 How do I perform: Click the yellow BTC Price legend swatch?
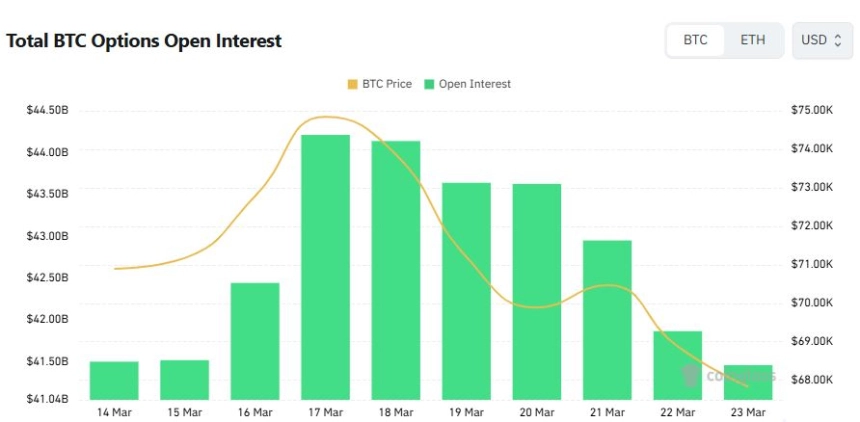tap(352, 84)
